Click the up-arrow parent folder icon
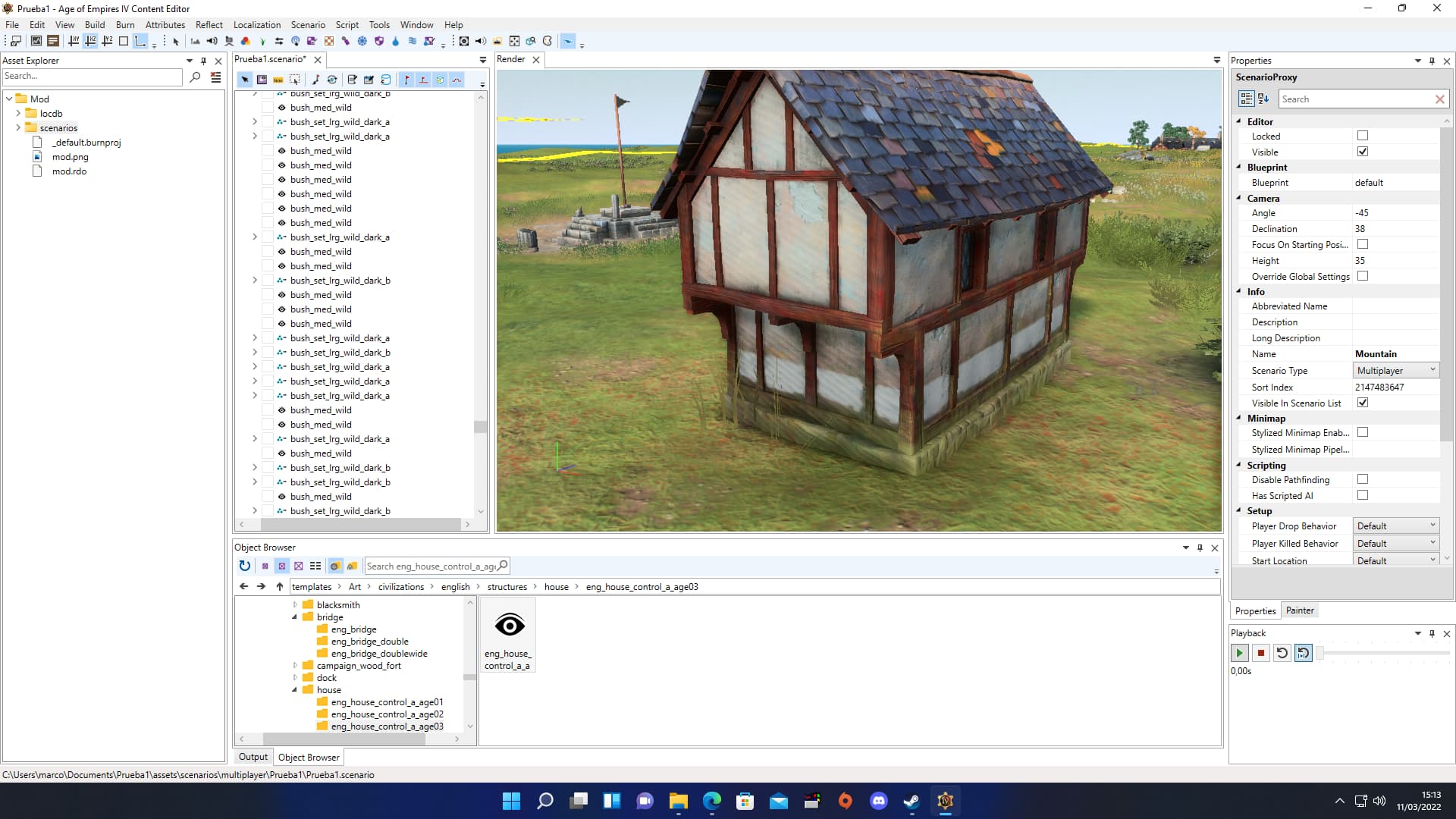The image size is (1456, 819). click(279, 586)
